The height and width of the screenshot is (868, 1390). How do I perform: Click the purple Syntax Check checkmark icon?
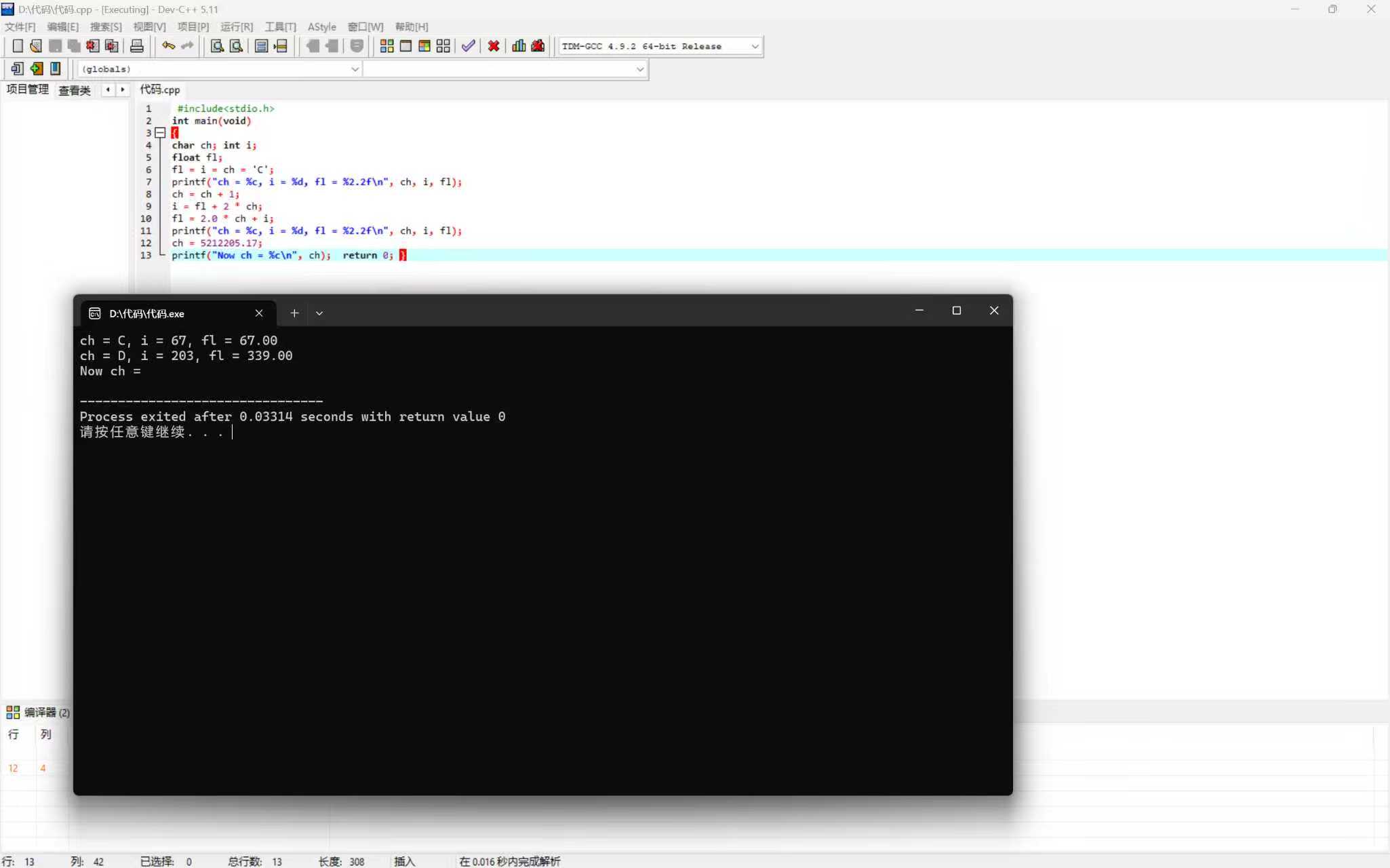click(x=468, y=46)
